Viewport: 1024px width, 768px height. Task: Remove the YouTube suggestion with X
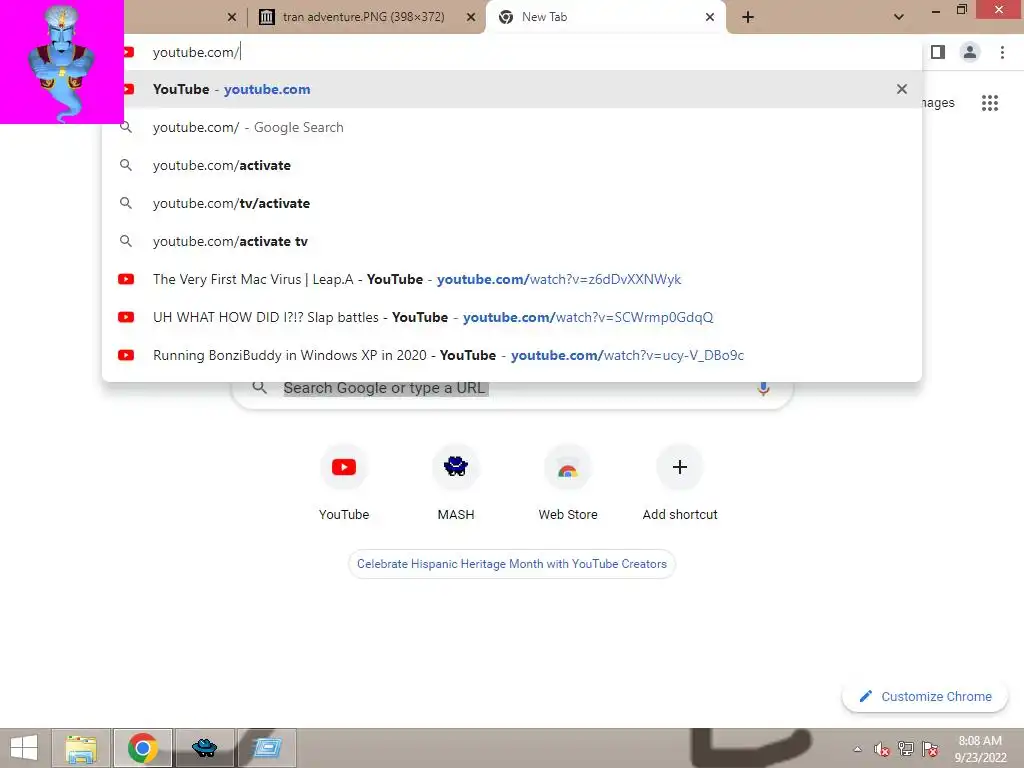(x=902, y=89)
